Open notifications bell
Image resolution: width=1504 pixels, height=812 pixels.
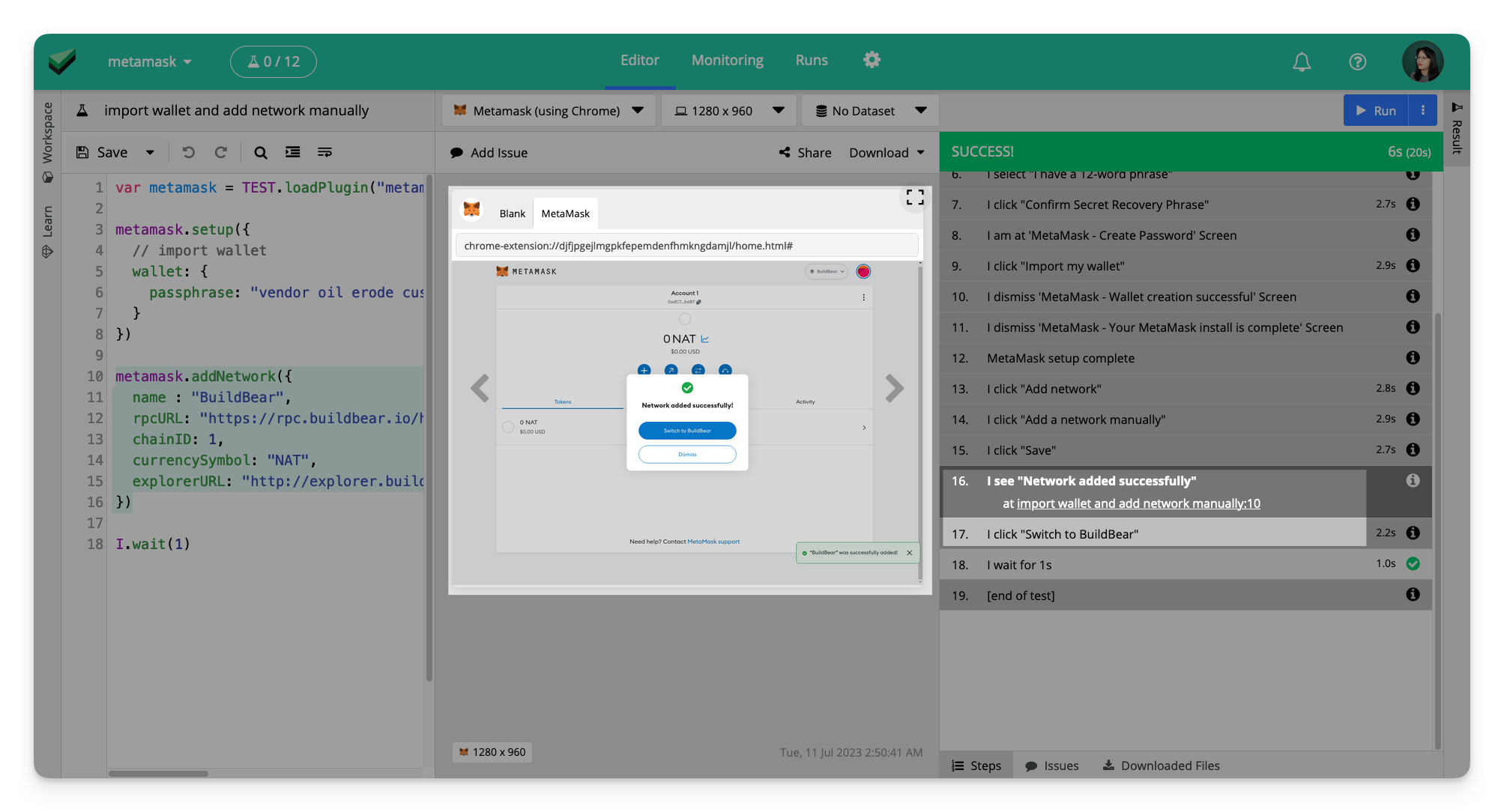click(x=1301, y=61)
